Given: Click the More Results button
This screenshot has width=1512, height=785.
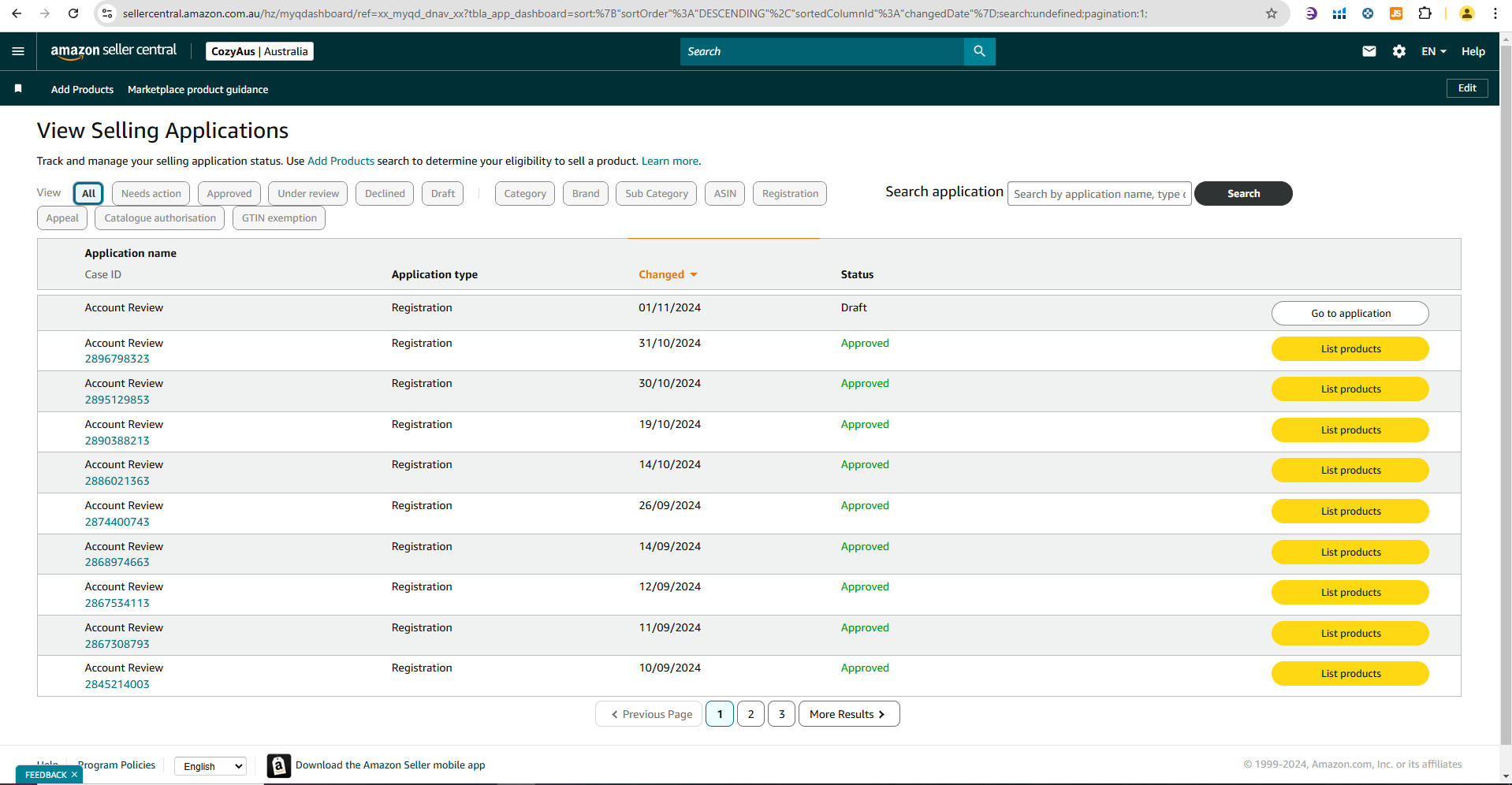Looking at the screenshot, I should point(849,714).
